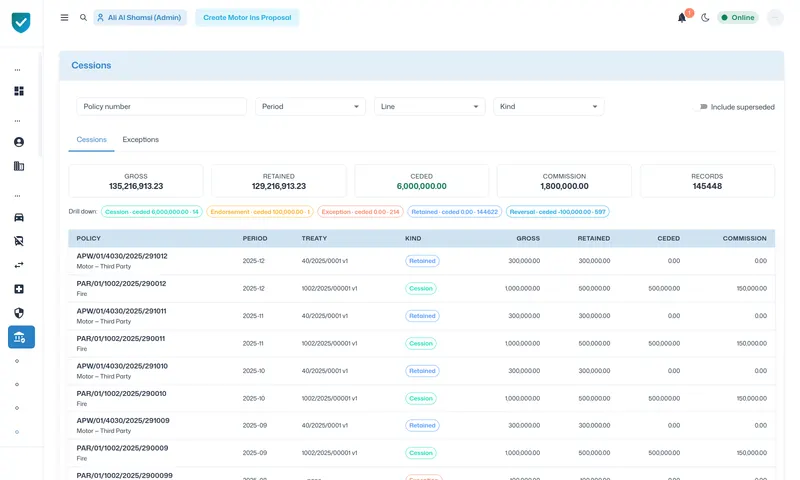Click the shield logo at top left
The image size is (800, 480).
click(x=21, y=22)
